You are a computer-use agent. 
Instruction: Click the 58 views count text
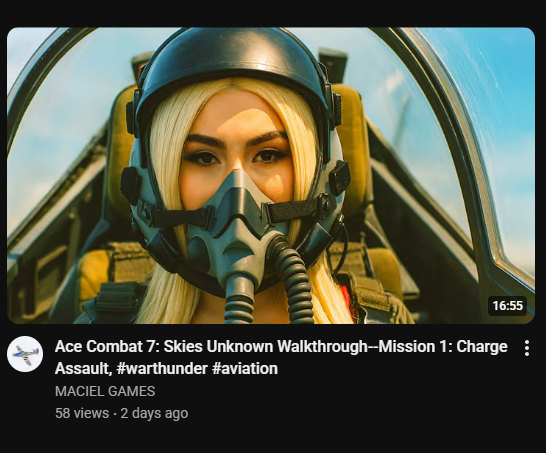click(x=82, y=413)
